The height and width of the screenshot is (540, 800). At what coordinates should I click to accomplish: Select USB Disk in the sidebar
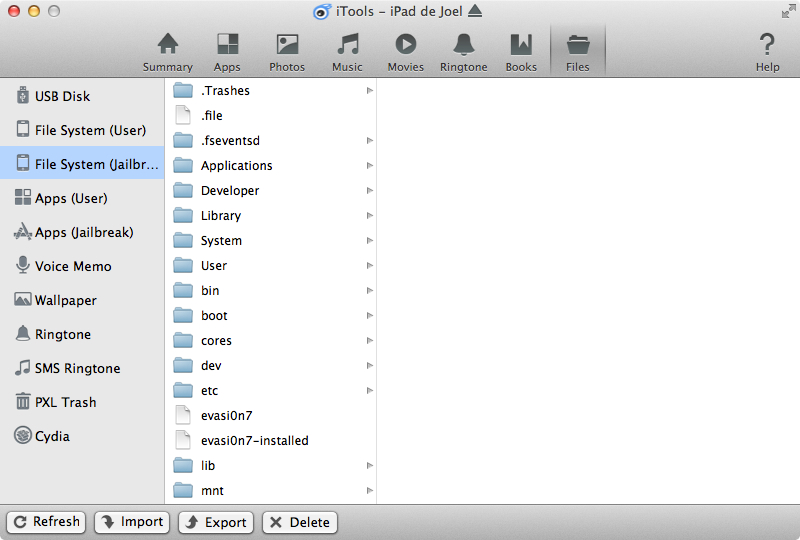tap(82, 96)
